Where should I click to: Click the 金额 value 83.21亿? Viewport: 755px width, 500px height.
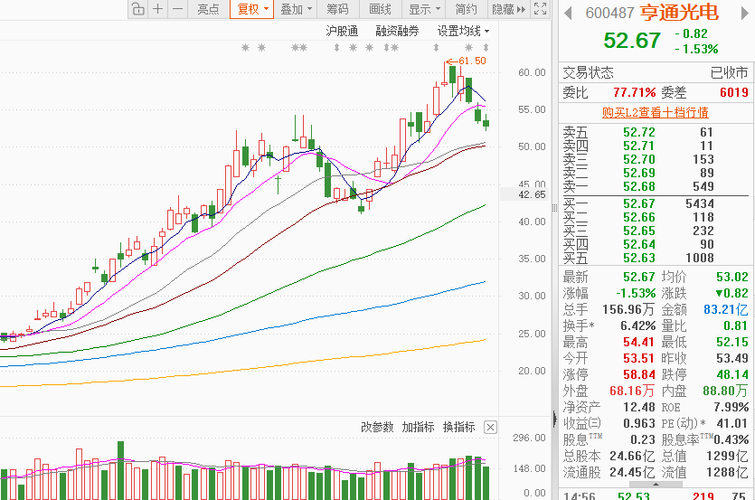726,310
